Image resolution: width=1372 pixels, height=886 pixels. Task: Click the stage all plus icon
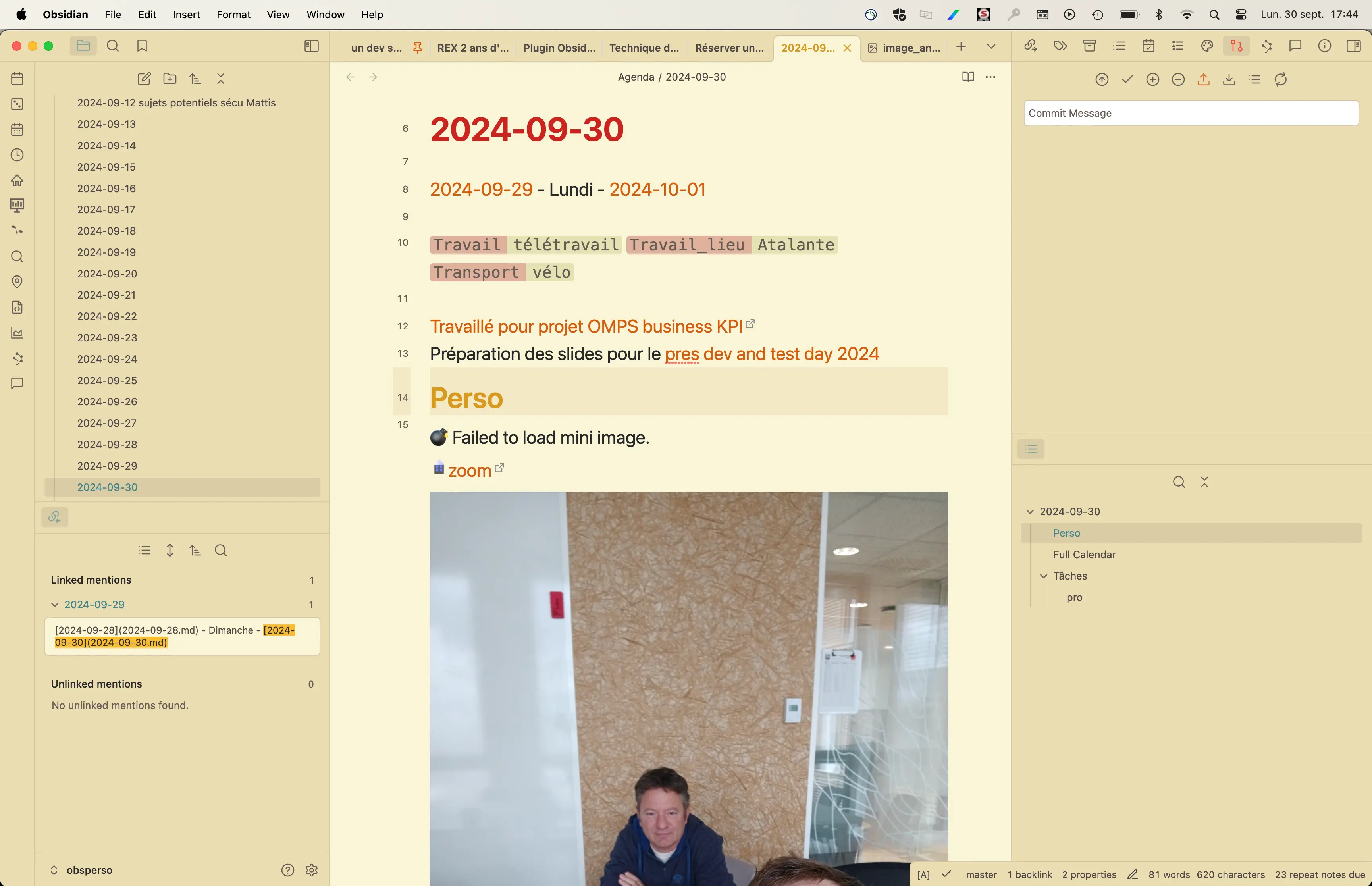[1152, 79]
